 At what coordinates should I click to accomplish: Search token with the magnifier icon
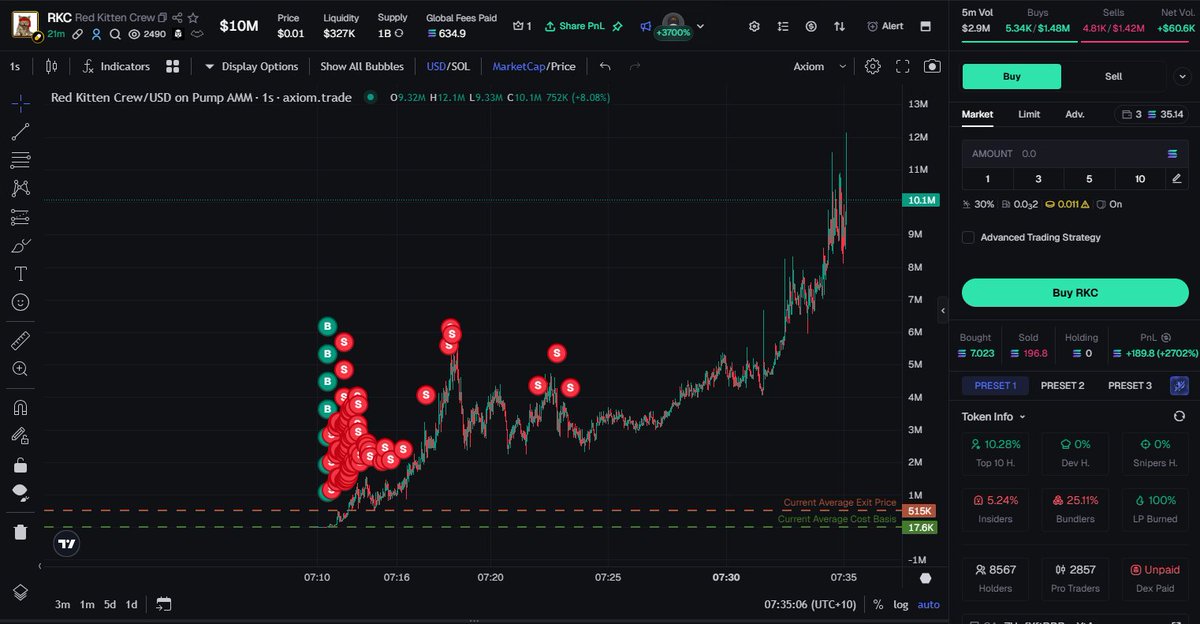click(115, 34)
